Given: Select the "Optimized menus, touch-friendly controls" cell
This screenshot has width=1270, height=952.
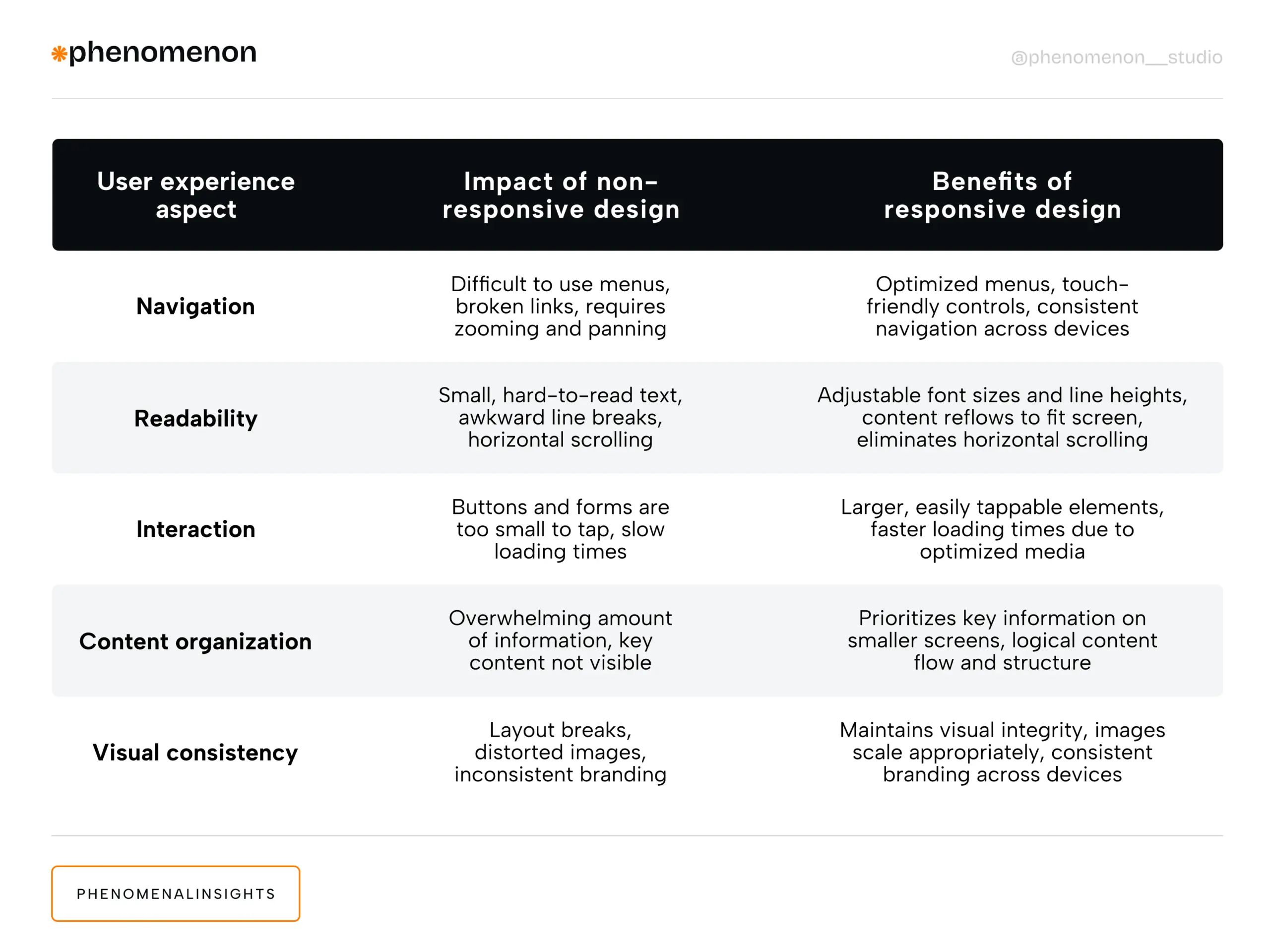Looking at the screenshot, I should point(1002,307).
